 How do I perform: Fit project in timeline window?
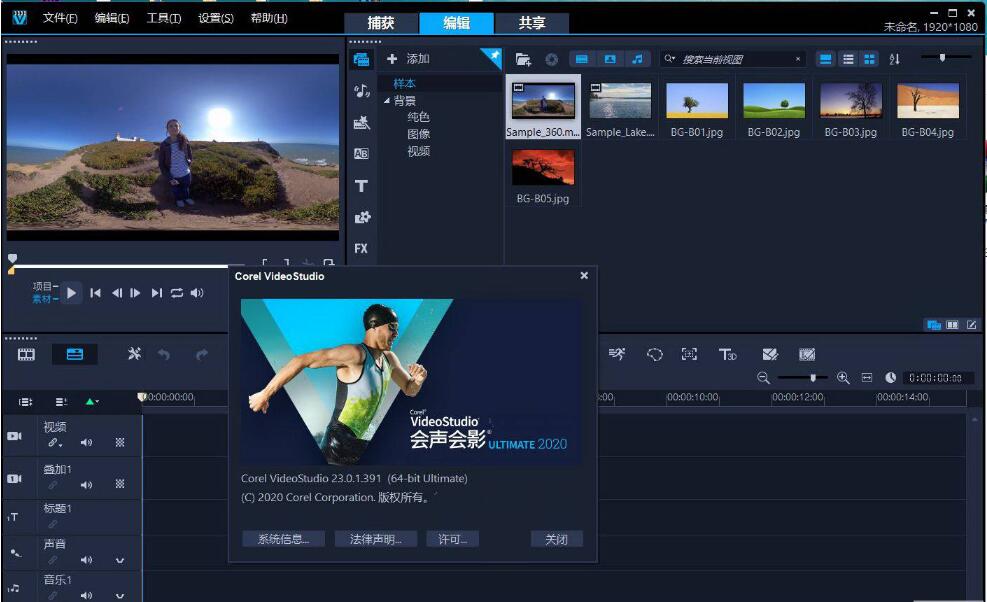point(867,378)
